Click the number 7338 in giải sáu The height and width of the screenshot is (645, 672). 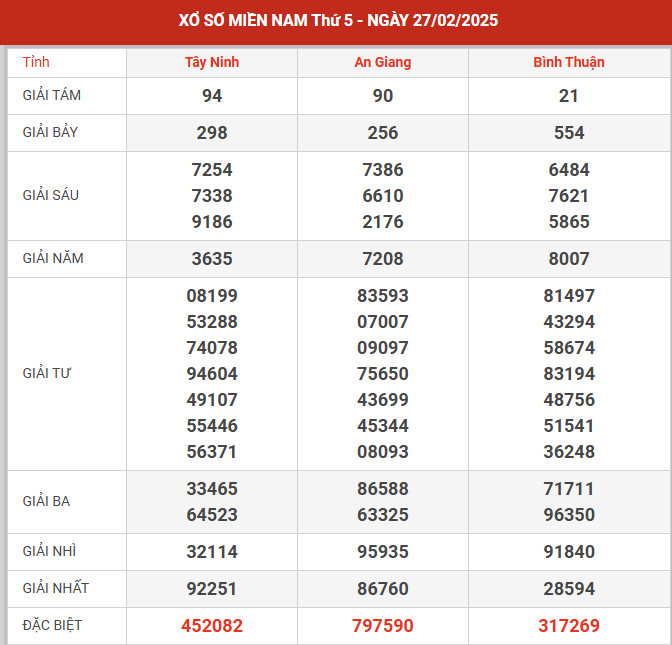(212, 196)
